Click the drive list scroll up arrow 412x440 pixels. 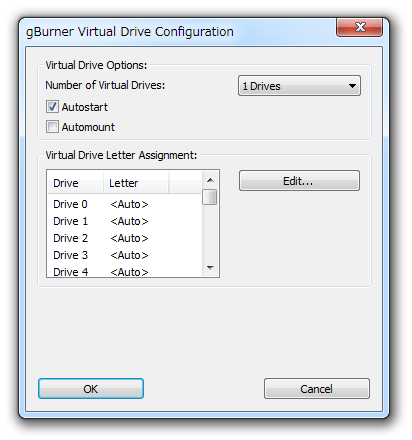tap(210, 180)
